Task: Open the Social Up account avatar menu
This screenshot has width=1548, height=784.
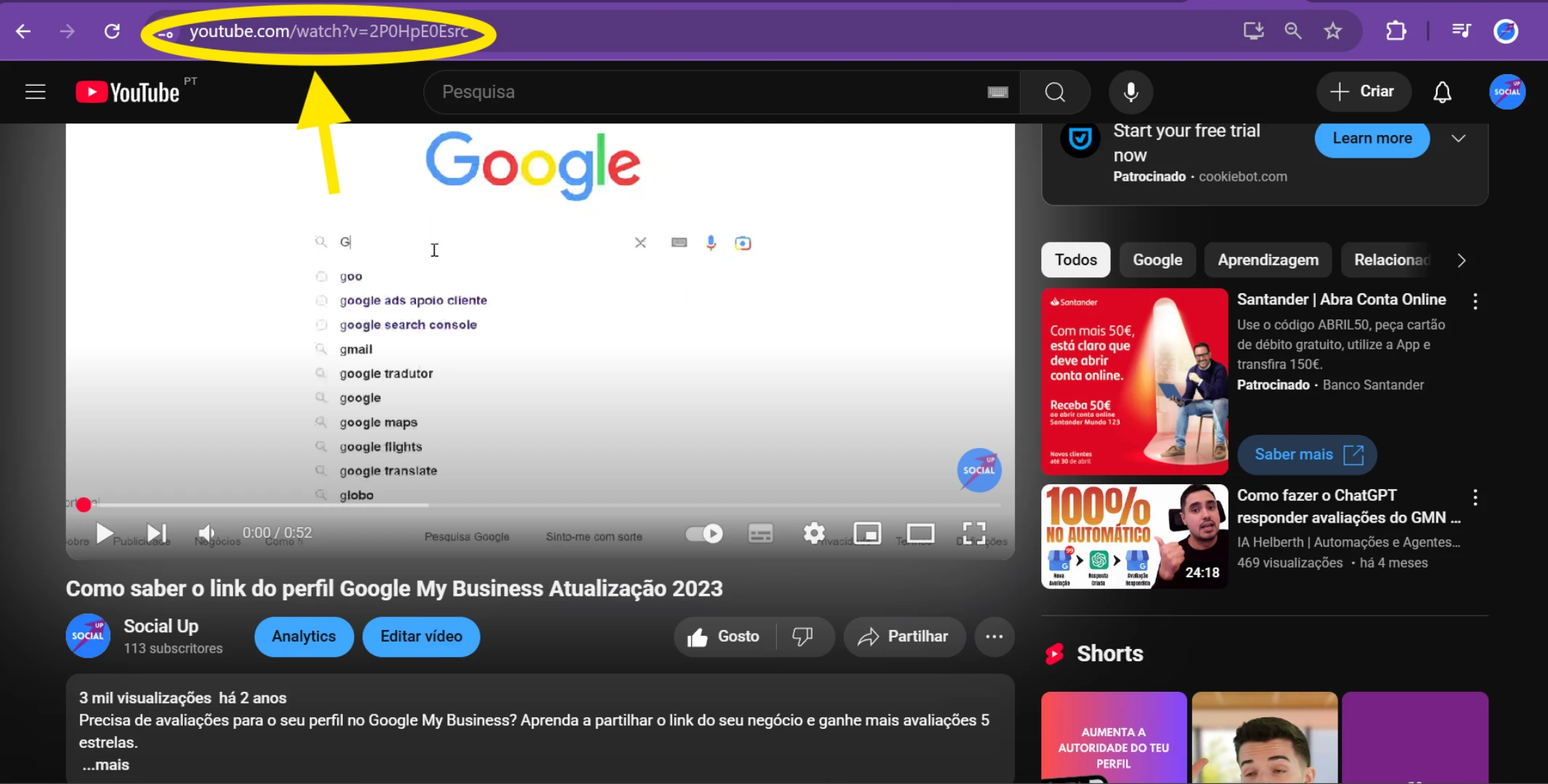Action: coord(1507,92)
